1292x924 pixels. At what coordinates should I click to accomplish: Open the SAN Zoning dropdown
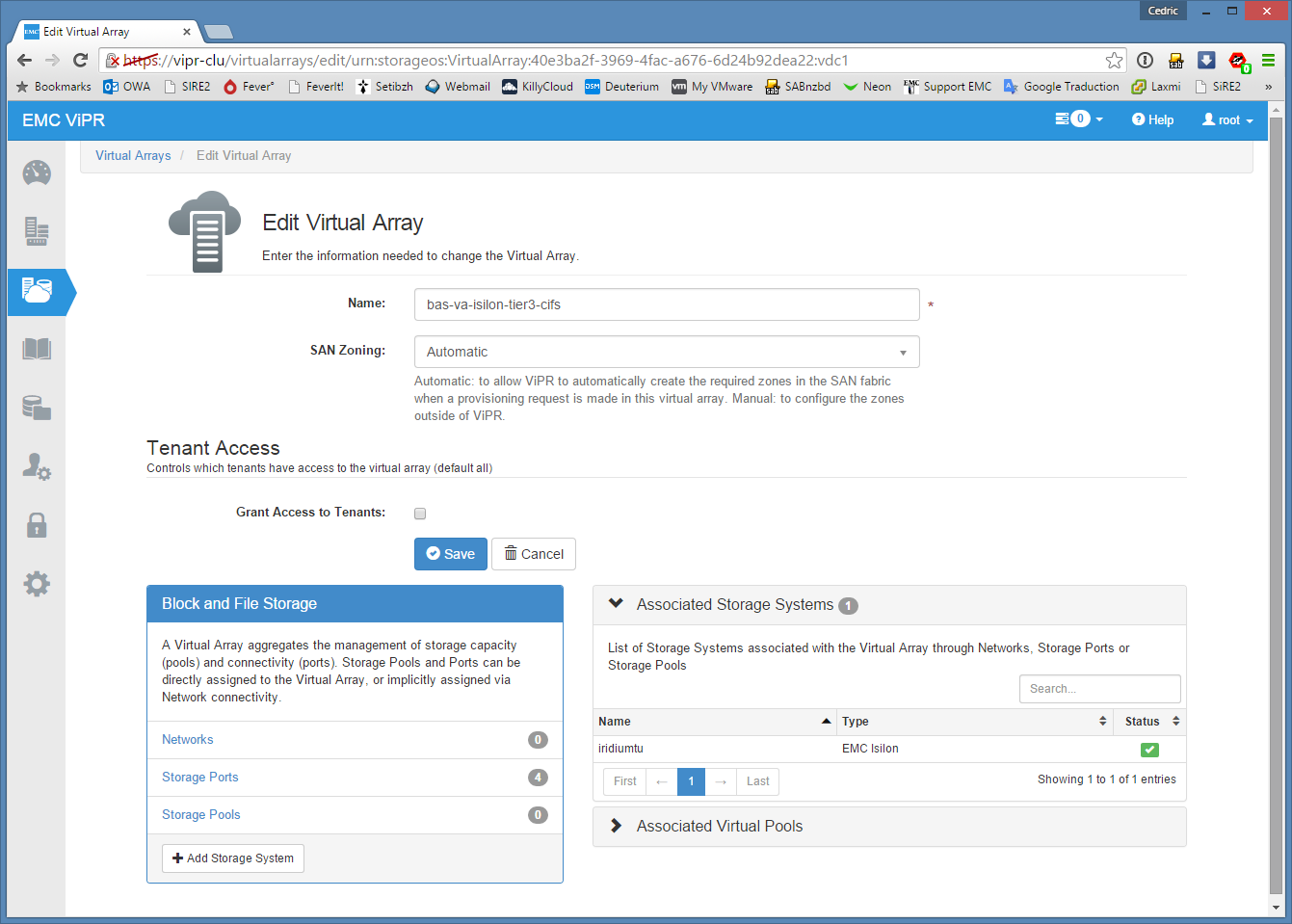[x=667, y=352]
